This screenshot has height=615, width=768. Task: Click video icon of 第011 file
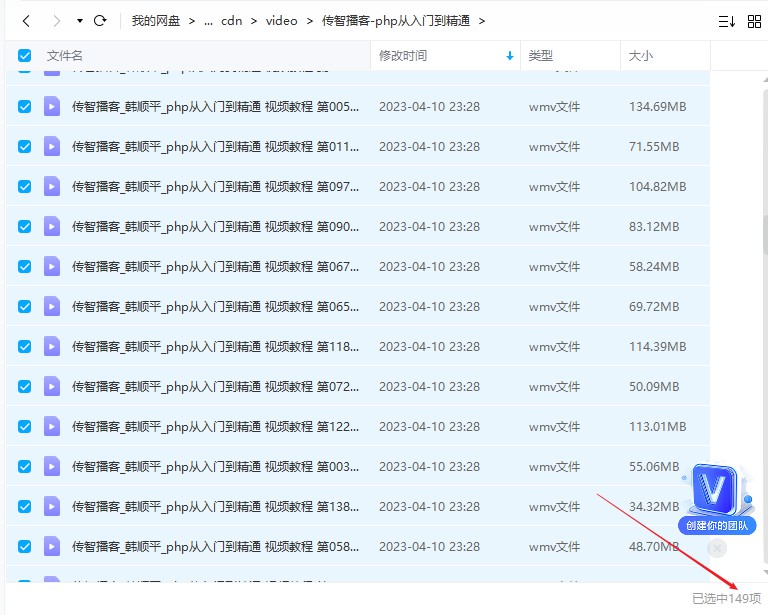coord(52,146)
